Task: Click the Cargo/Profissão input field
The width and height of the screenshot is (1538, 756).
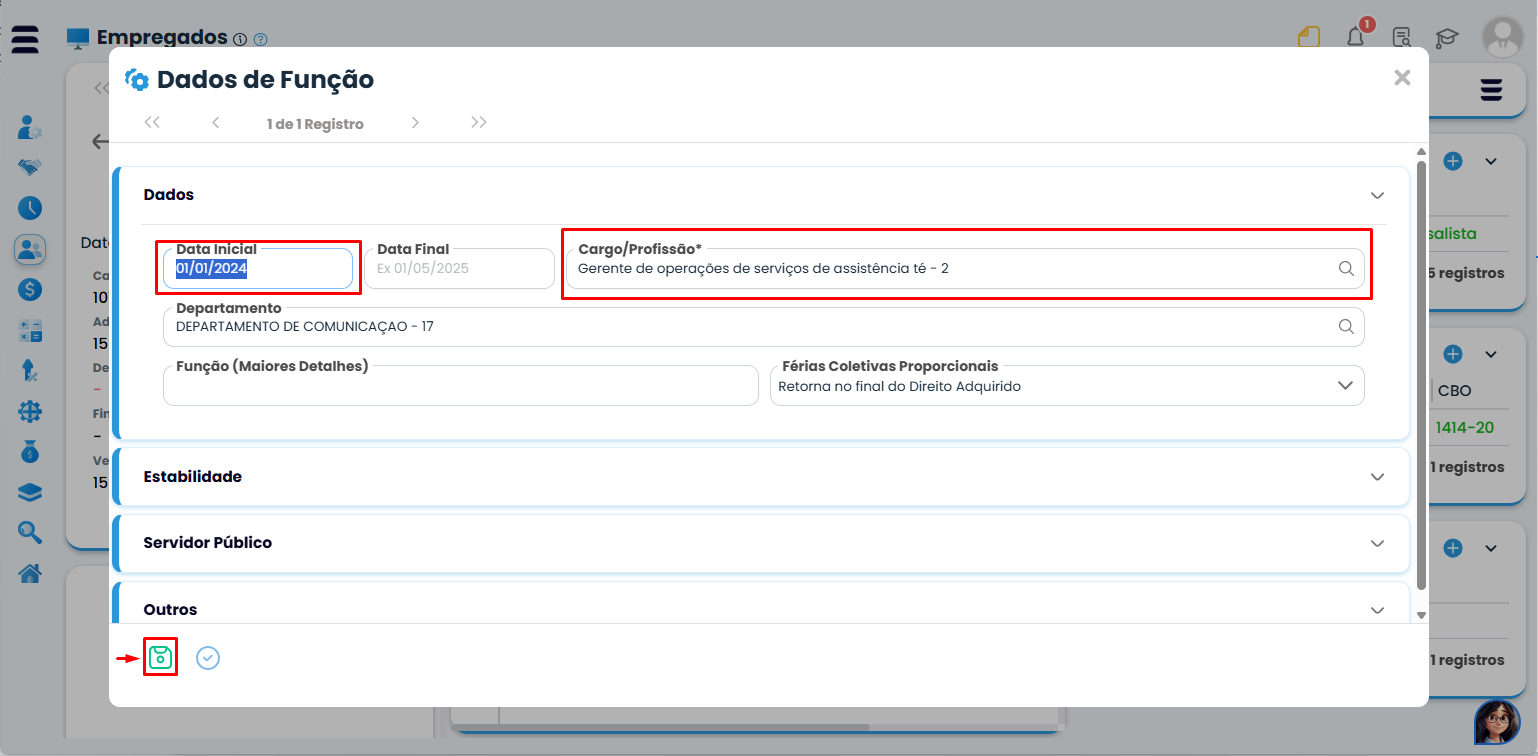Action: (x=965, y=268)
